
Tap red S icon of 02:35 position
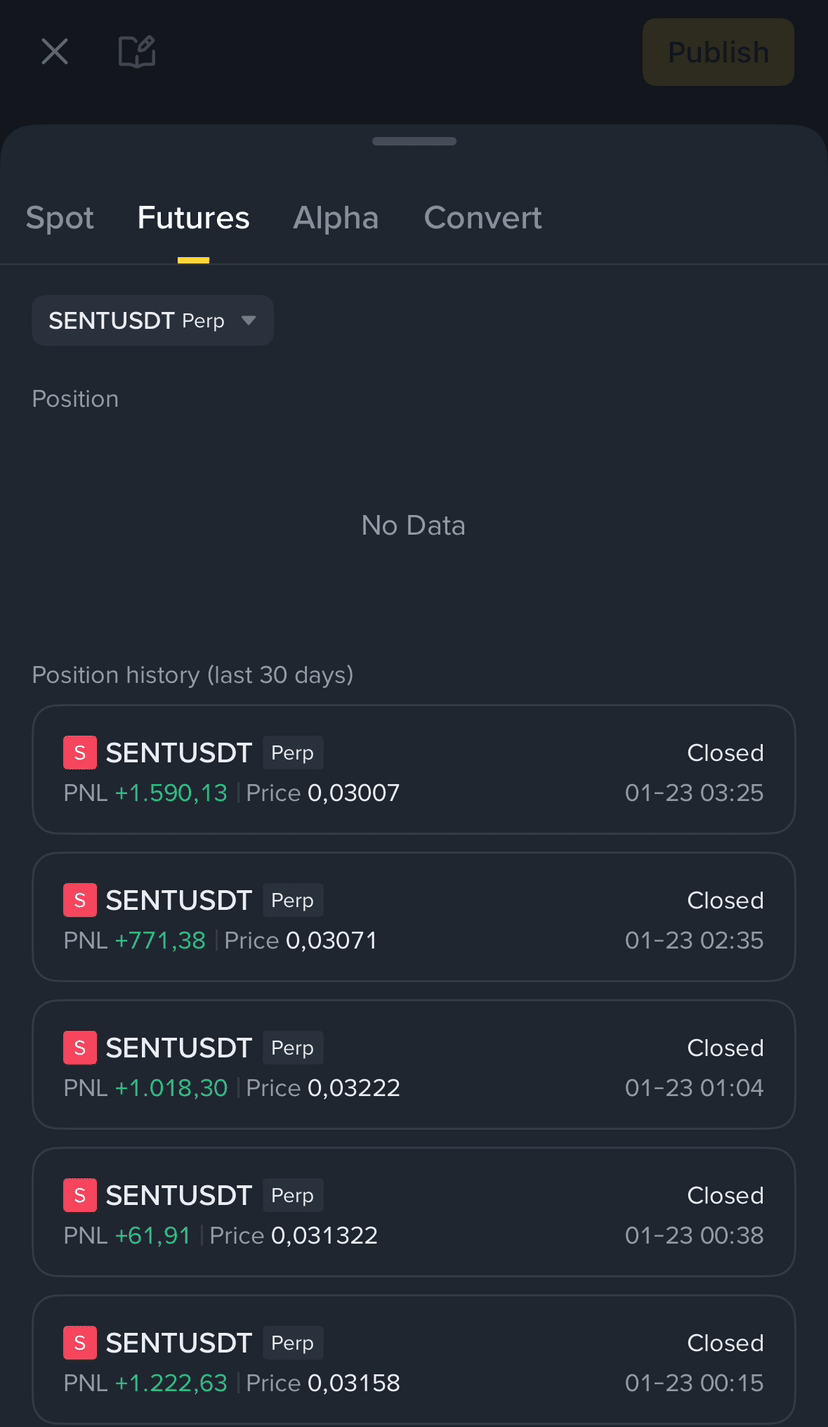80,900
